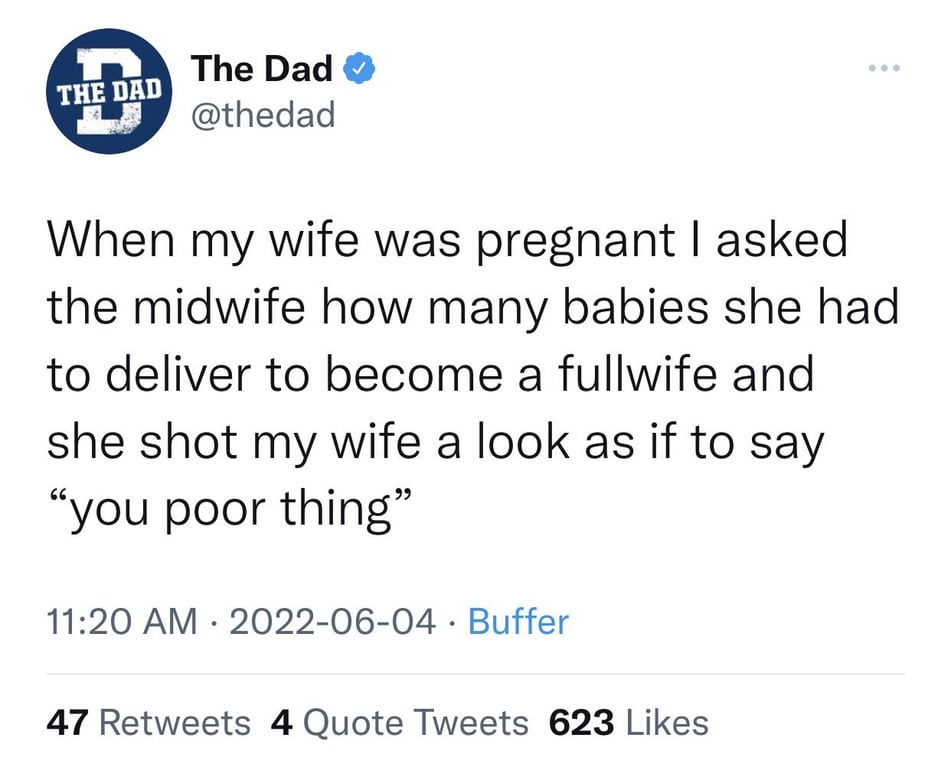Image resolution: width=951 pixels, height=767 pixels.
Task: View the 47 Retweets list
Action: pyautogui.click(x=148, y=723)
